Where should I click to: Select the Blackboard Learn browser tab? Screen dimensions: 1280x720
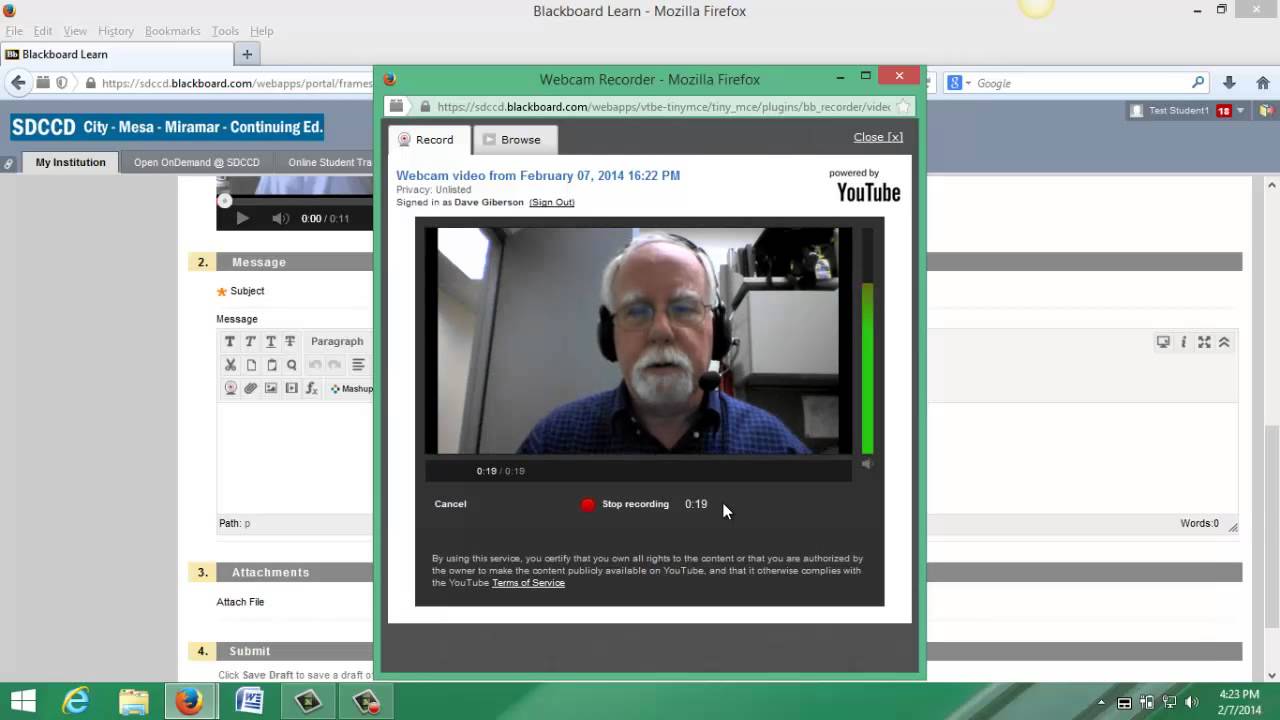pyautogui.click(x=117, y=54)
